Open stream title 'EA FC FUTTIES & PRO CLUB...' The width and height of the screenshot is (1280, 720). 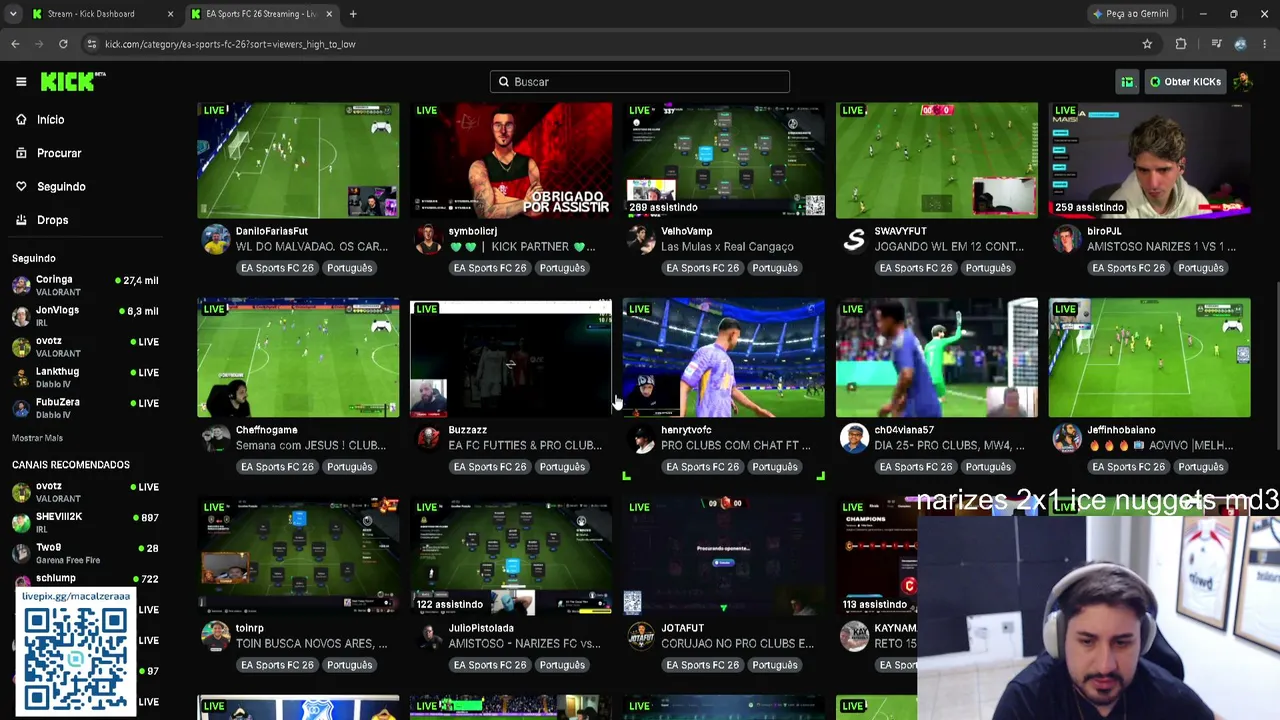pyautogui.click(x=525, y=446)
